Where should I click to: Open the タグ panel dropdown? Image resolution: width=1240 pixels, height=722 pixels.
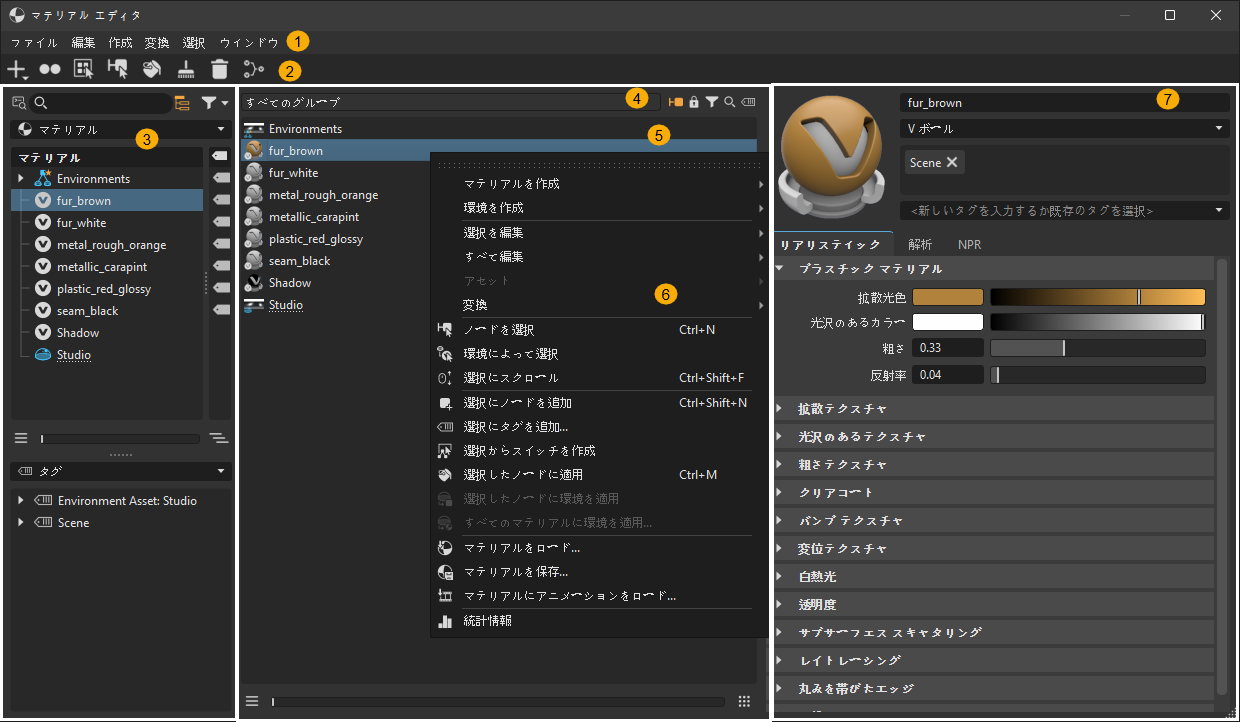pyautogui.click(x=120, y=471)
